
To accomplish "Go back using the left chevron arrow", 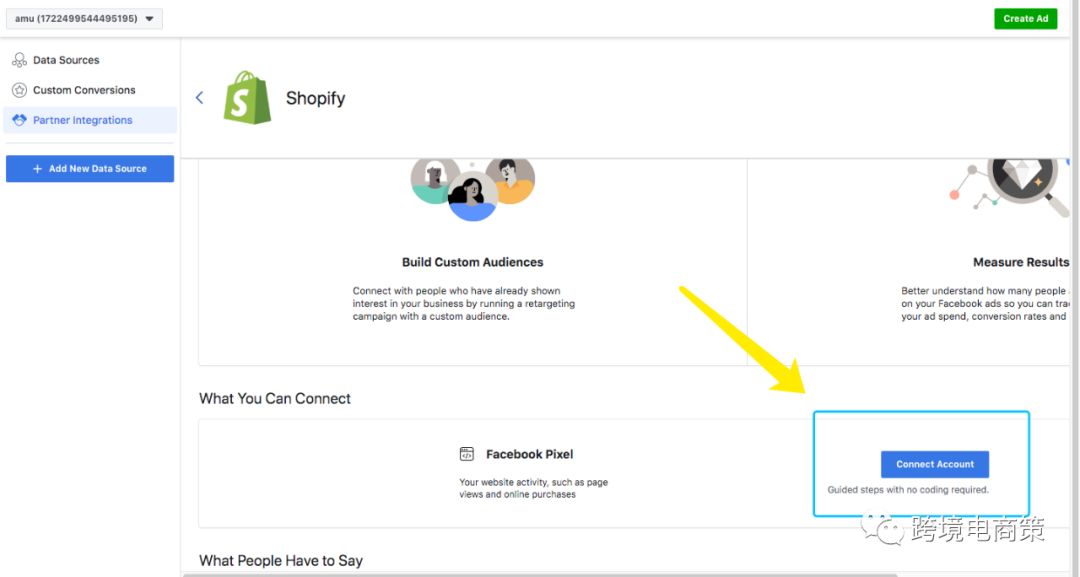I will (200, 98).
